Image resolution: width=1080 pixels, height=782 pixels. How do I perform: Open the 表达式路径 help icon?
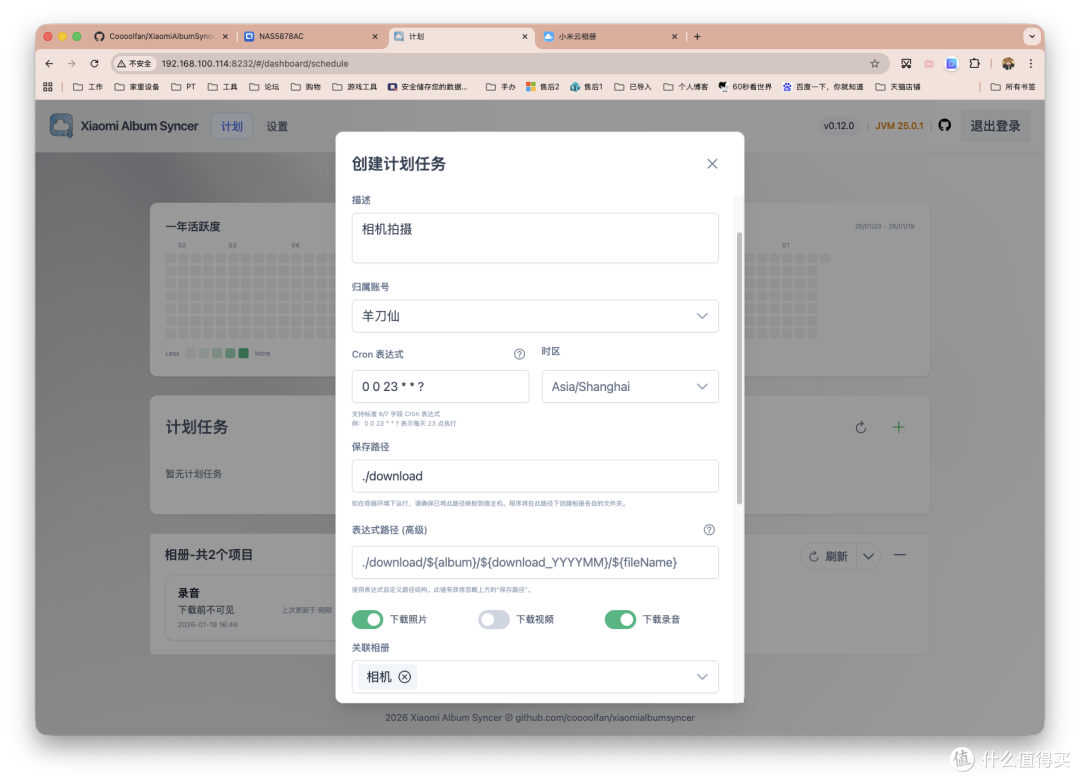coord(709,530)
